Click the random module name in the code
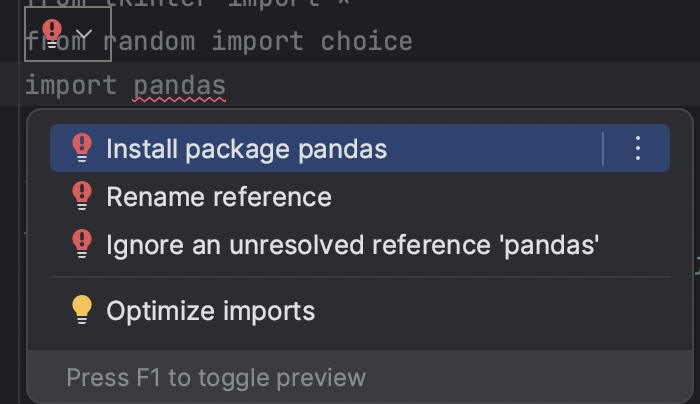 tap(151, 41)
